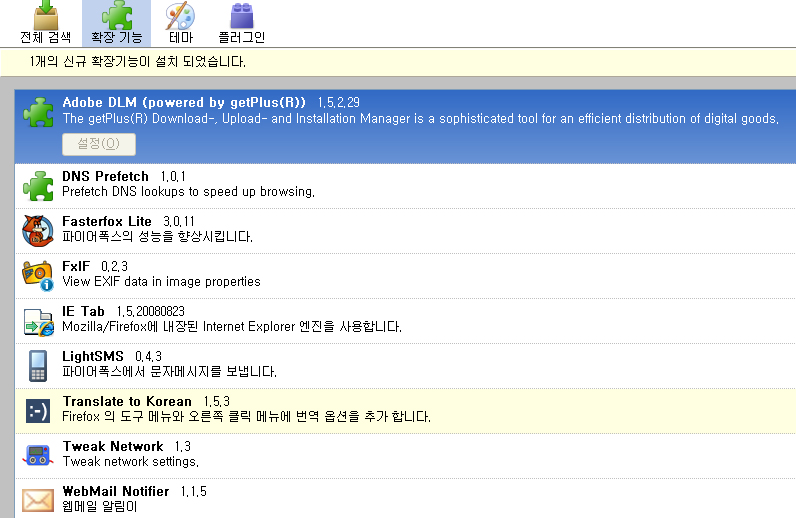Switch to the 확장 기능 tab
The image size is (796, 518).
117,23
